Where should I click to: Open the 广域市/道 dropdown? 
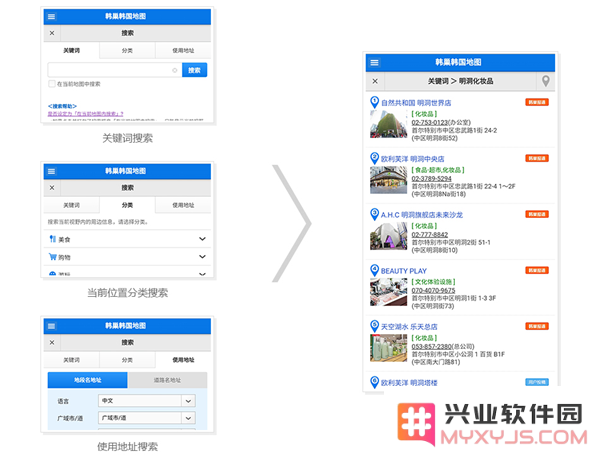pos(147,418)
